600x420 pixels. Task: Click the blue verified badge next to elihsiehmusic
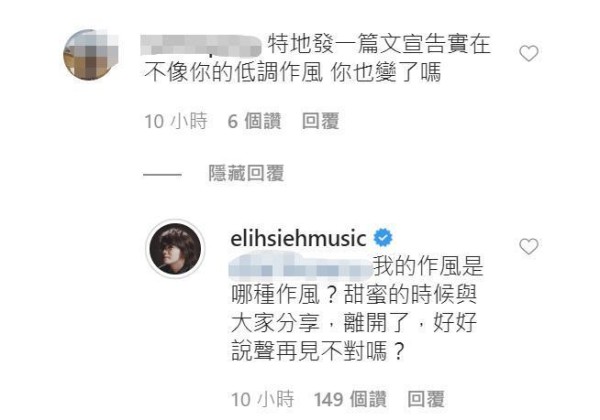click(x=383, y=238)
